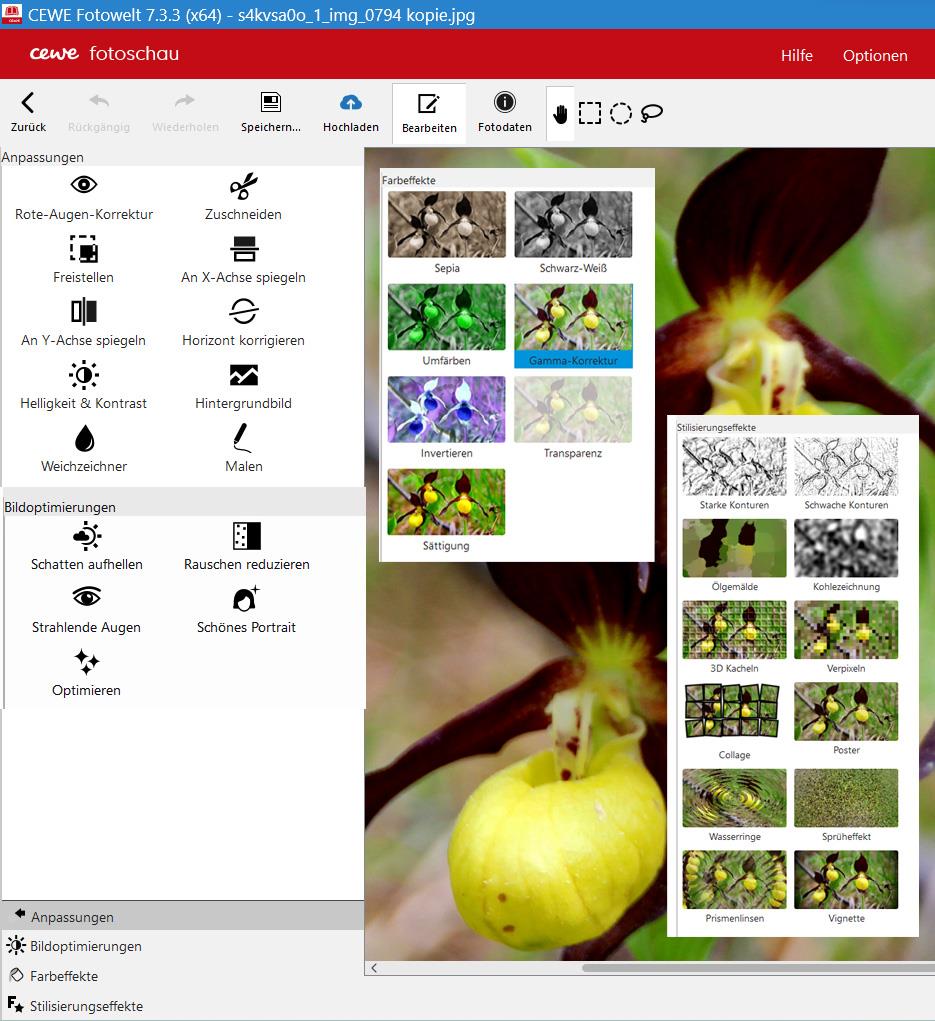Screen dimensions: 935x1021
Task: Switch to Bildoptimierungen section at bottom
Action: (x=182, y=945)
